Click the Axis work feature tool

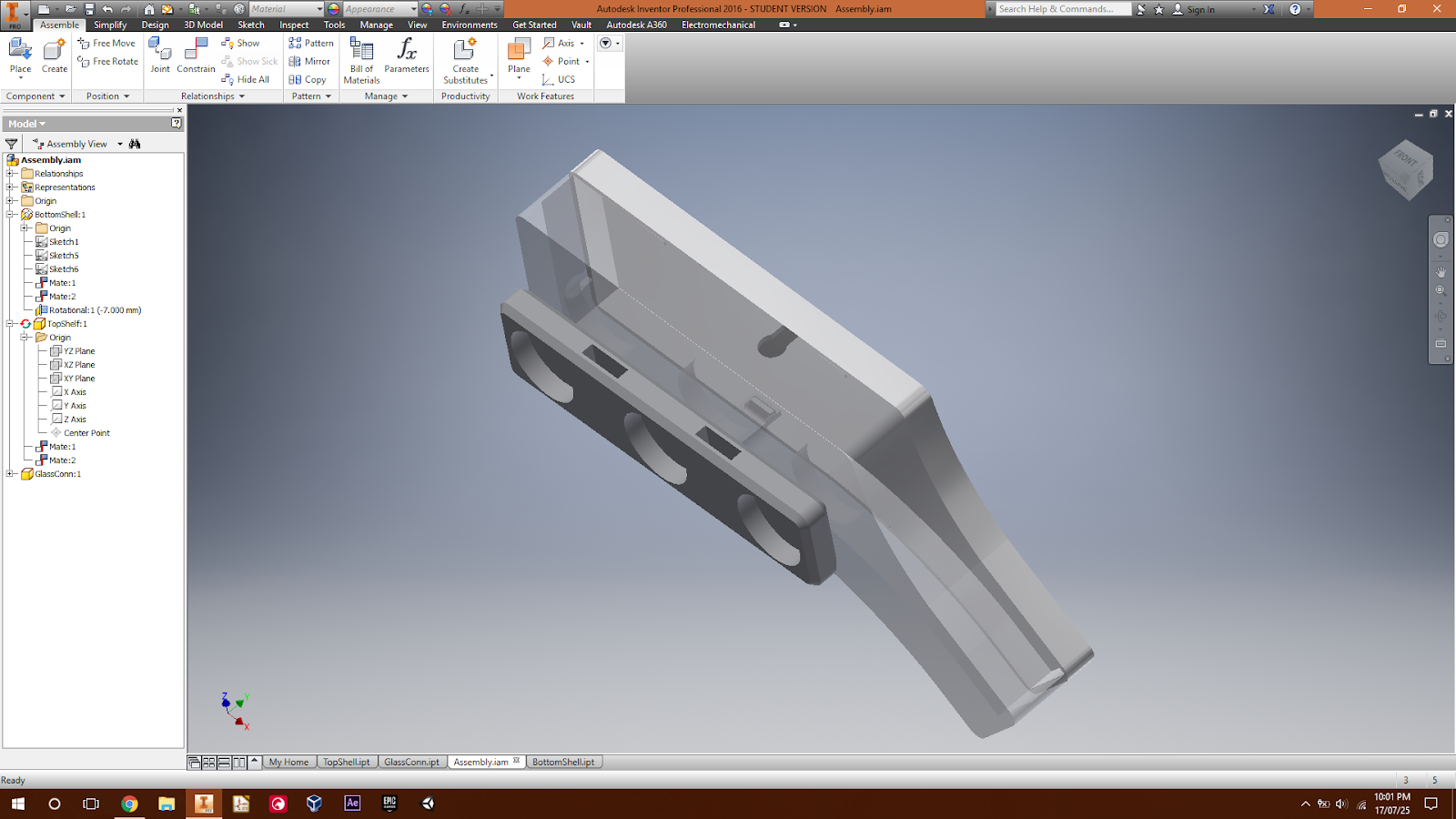pyautogui.click(x=559, y=43)
